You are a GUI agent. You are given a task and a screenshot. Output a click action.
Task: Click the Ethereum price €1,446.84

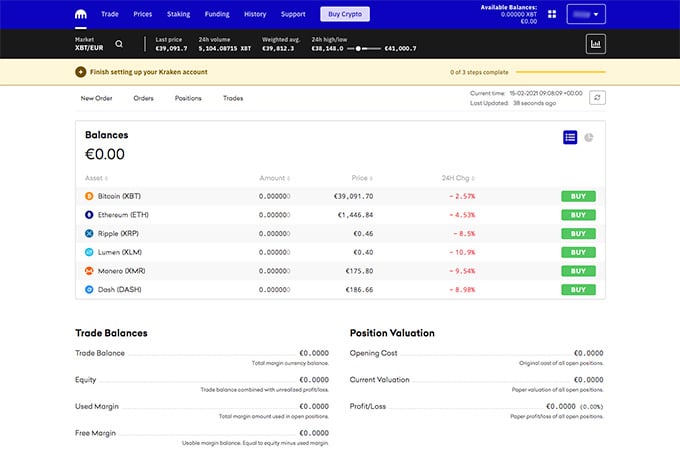[355, 215]
